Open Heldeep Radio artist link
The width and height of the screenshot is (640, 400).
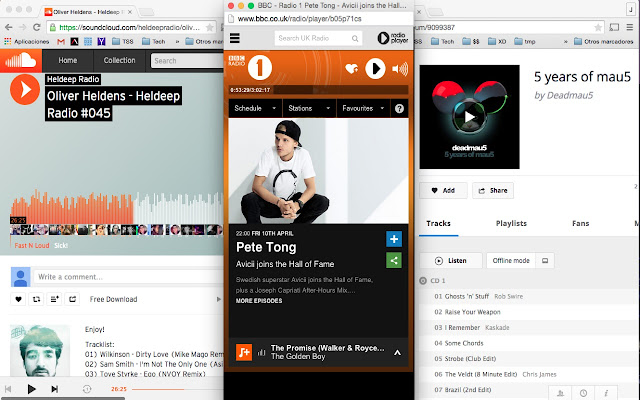coord(73,79)
